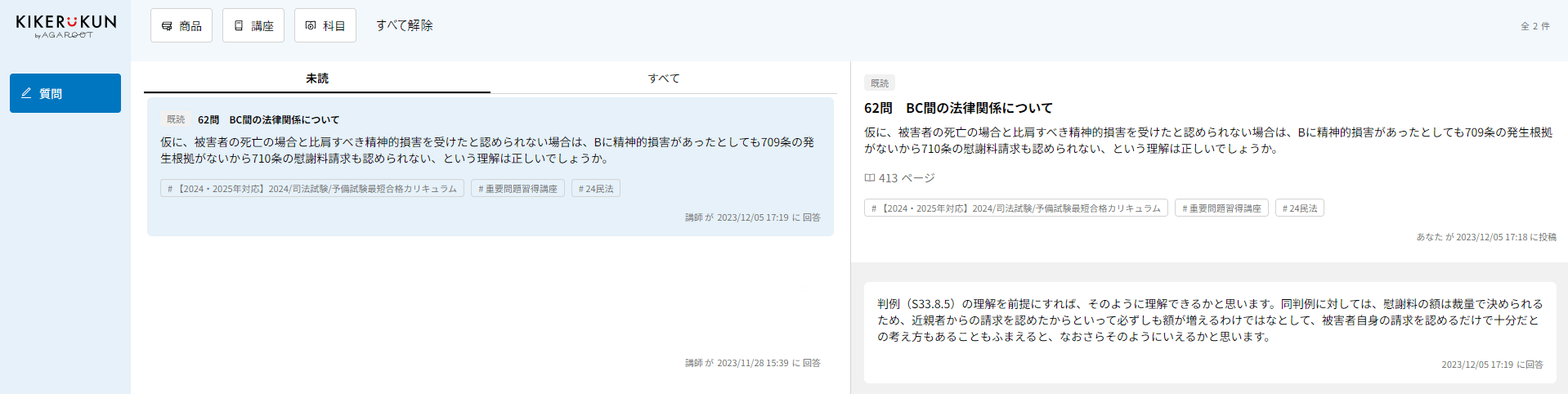This screenshot has height=394, width=1568.
Task: Select the #重要問題習得講座 tag in the list card
Action: tap(517, 189)
